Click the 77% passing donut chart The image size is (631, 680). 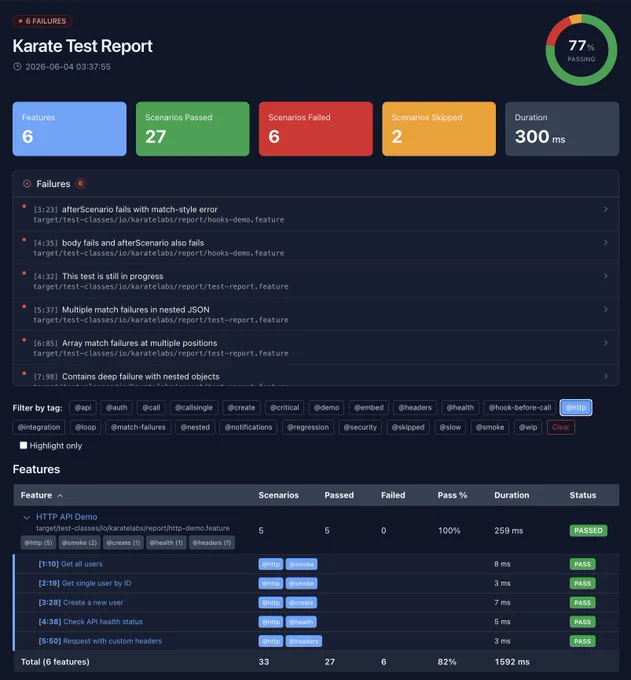[581, 50]
